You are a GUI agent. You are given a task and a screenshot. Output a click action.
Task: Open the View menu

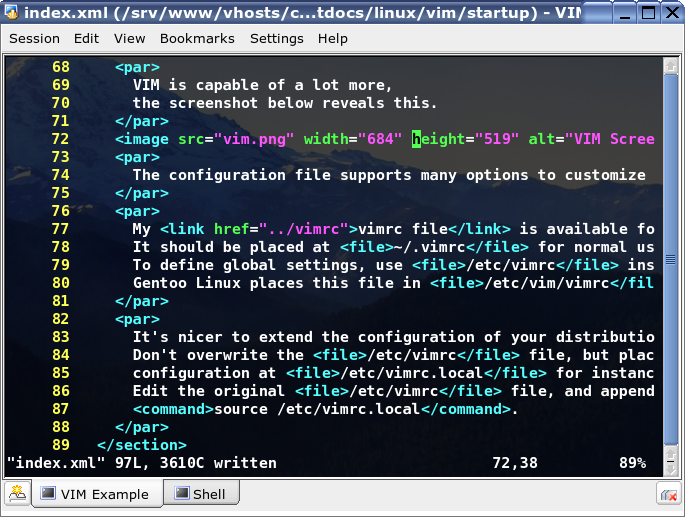[x=129, y=39]
